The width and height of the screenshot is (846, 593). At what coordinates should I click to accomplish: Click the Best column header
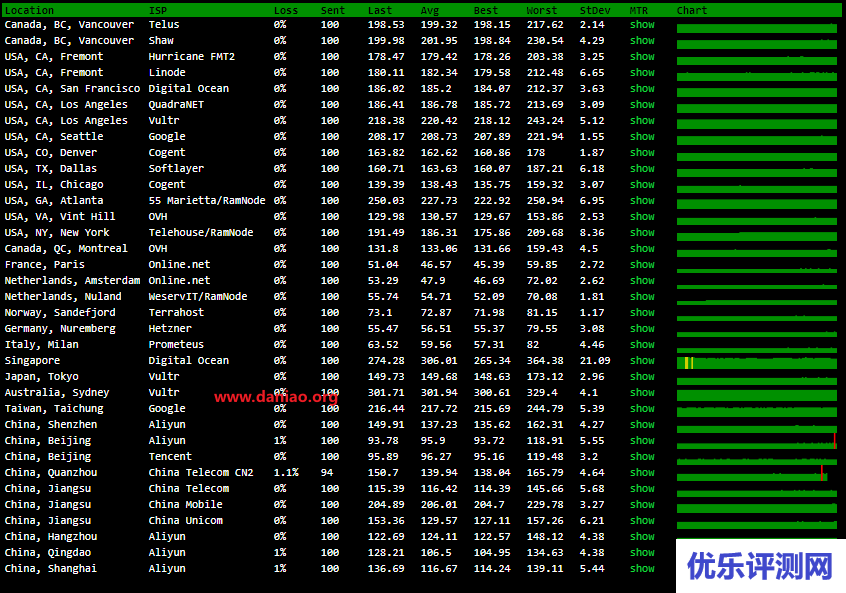click(x=486, y=10)
